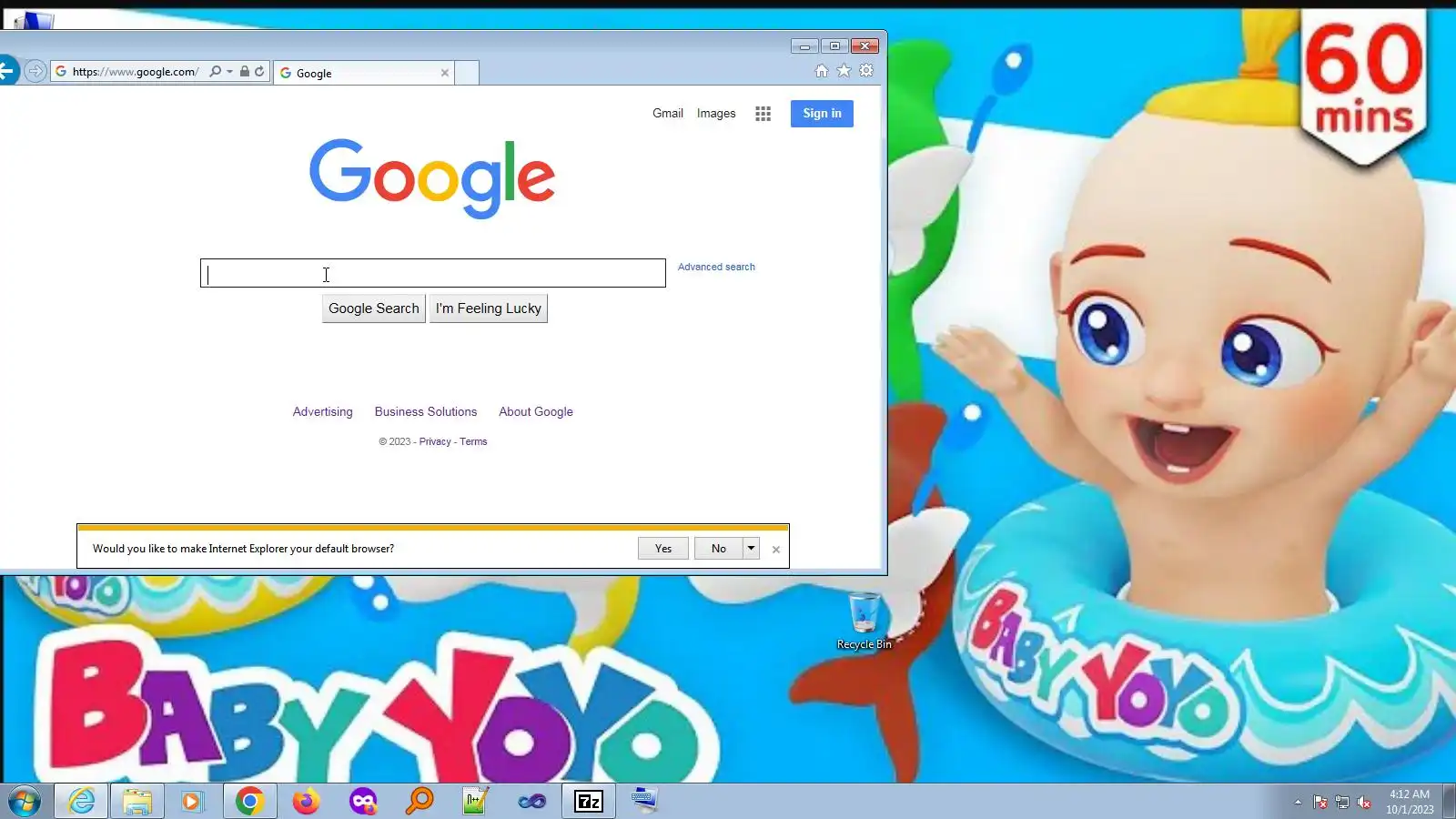Answer No to default browser prompt
Viewport: 1456px width, 819px height.
tap(719, 548)
